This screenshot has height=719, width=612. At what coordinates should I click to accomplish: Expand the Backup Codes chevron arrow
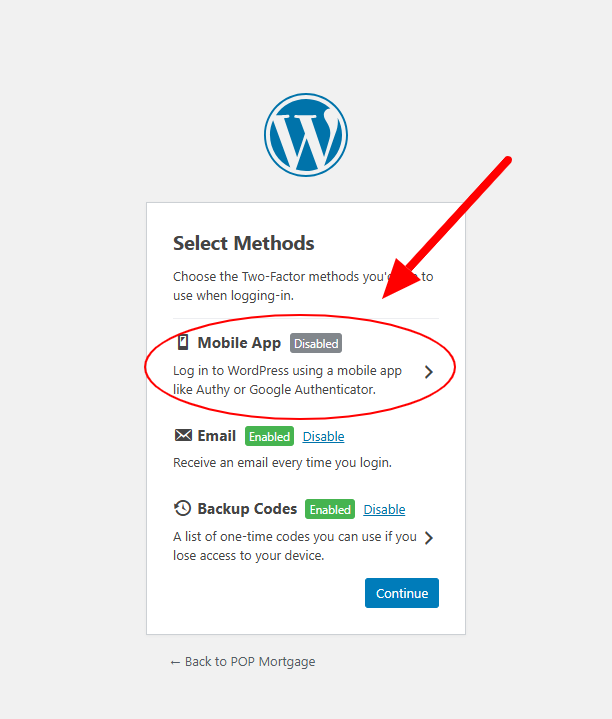pyautogui.click(x=429, y=537)
